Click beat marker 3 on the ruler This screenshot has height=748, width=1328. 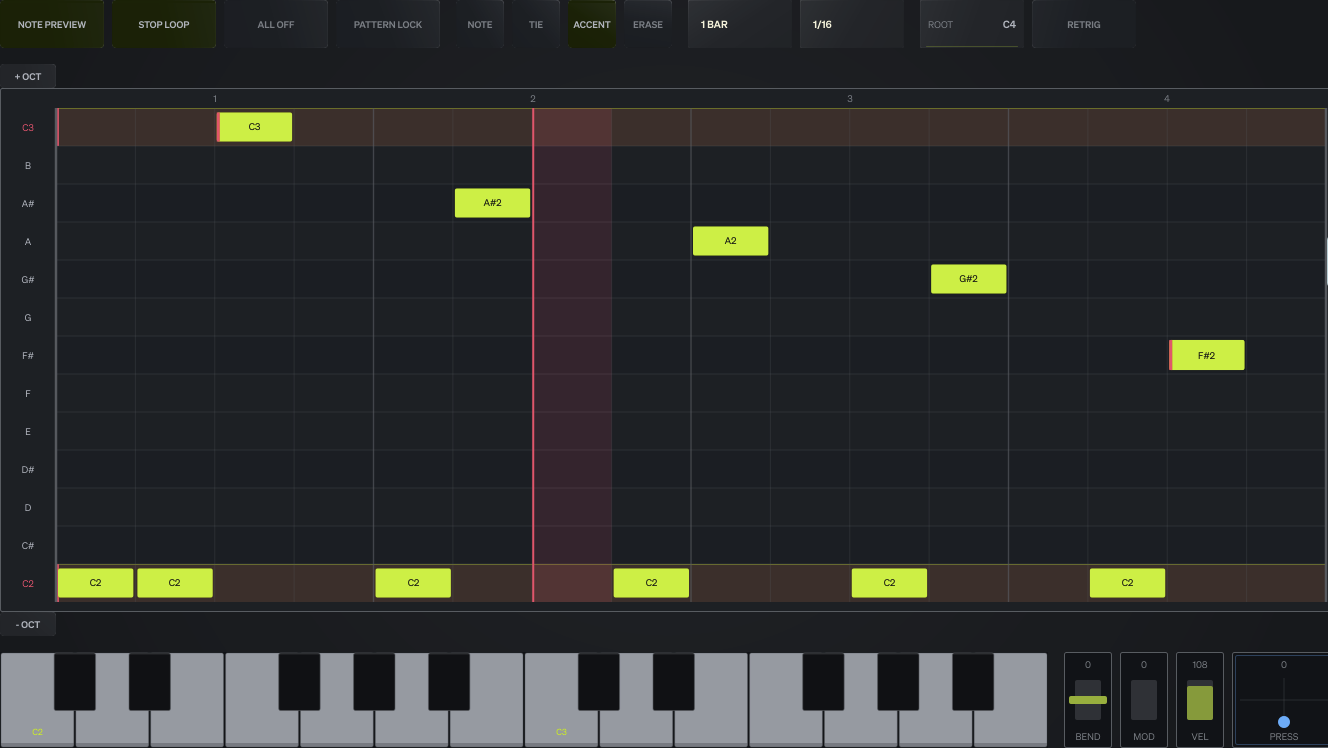850,99
